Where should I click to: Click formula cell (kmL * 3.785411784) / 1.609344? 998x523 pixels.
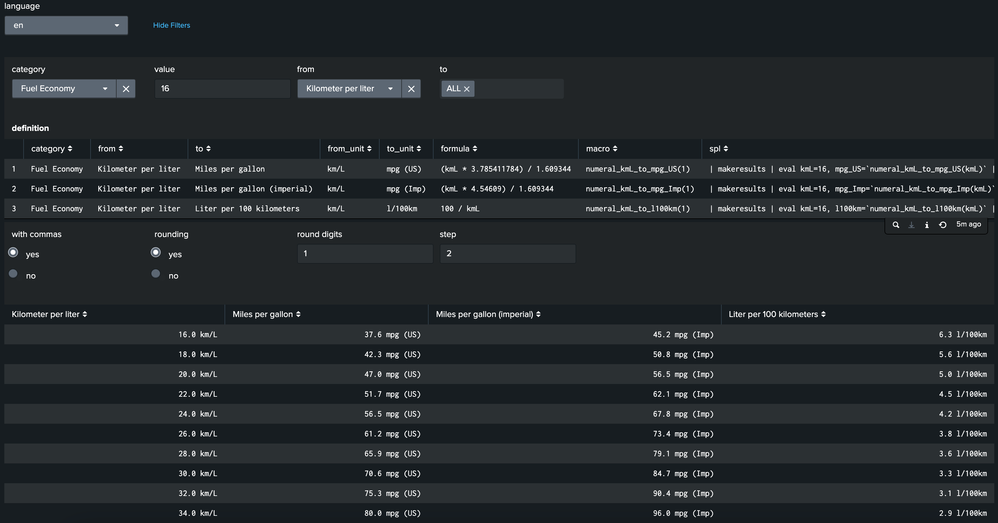505,169
